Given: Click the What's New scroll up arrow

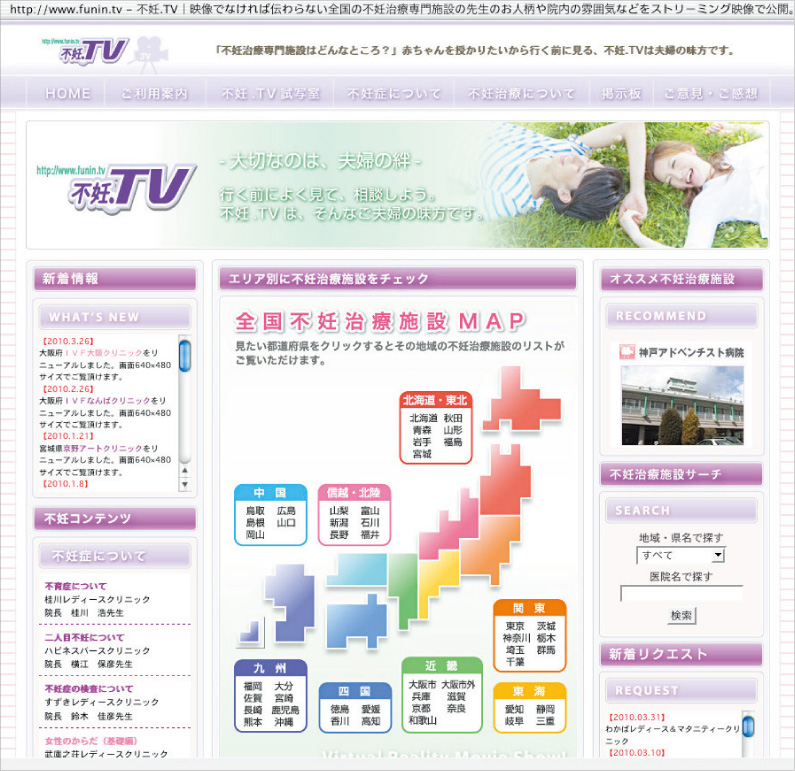Looking at the screenshot, I should [x=185, y=471].
